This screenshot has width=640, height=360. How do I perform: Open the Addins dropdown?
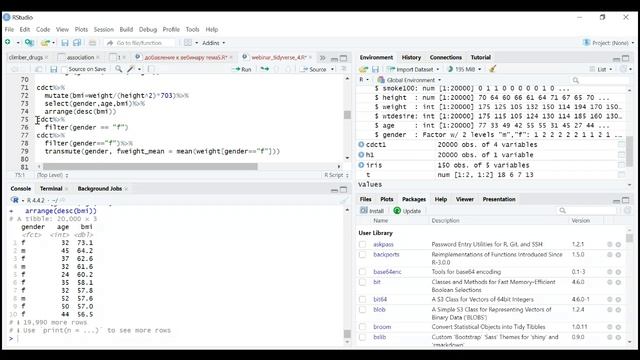(213, 43)
